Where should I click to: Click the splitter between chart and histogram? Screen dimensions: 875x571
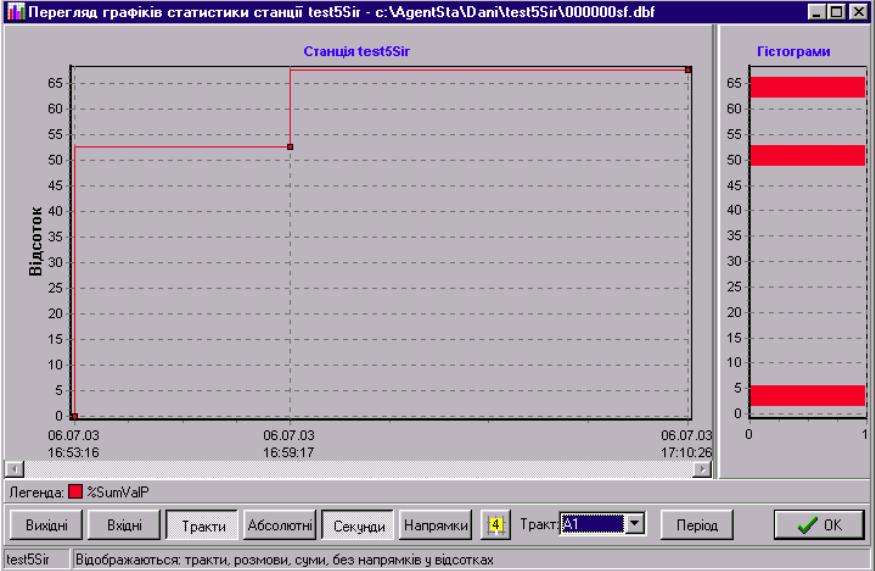[x=715, y=251]
